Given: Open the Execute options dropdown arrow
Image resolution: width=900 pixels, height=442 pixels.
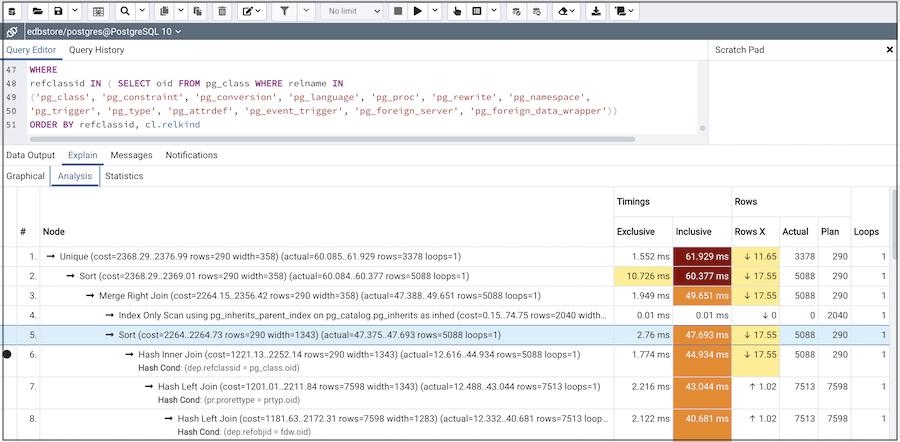Looking at the screenshot, I should click(x=435, y=11).
